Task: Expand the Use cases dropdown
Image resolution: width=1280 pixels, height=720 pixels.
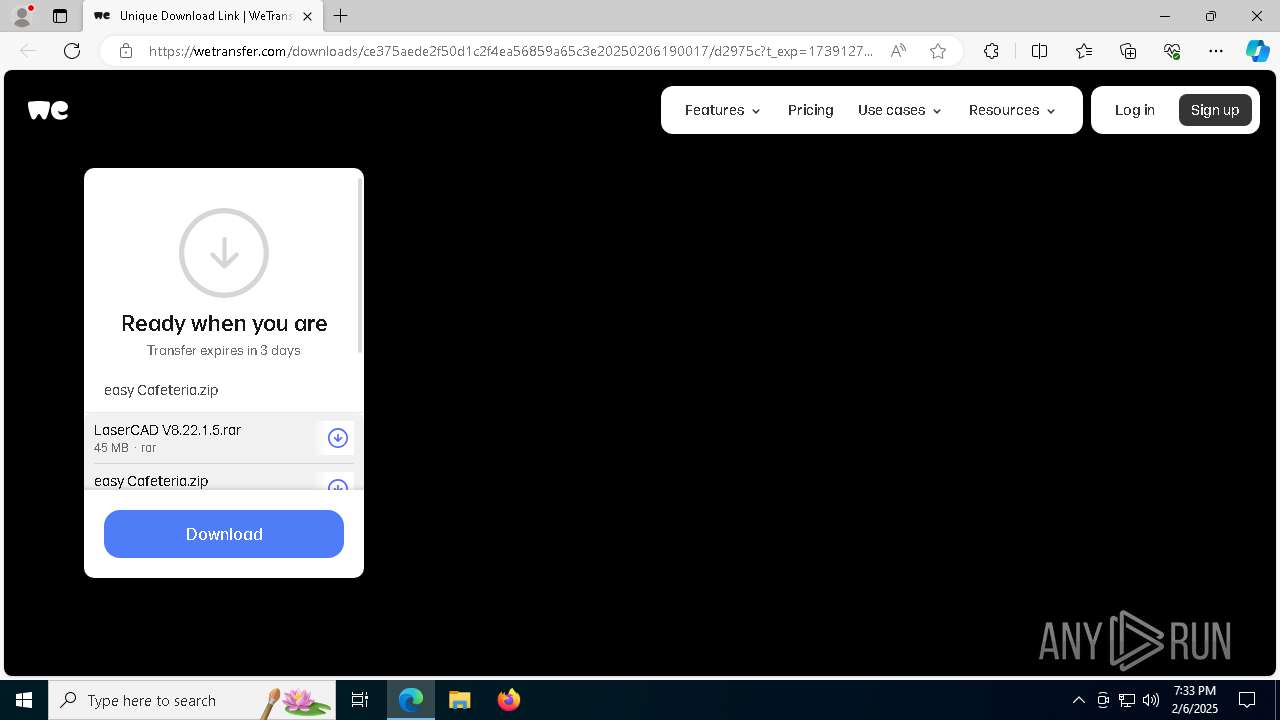Action: pyautogui.click(x=900, y=110)
